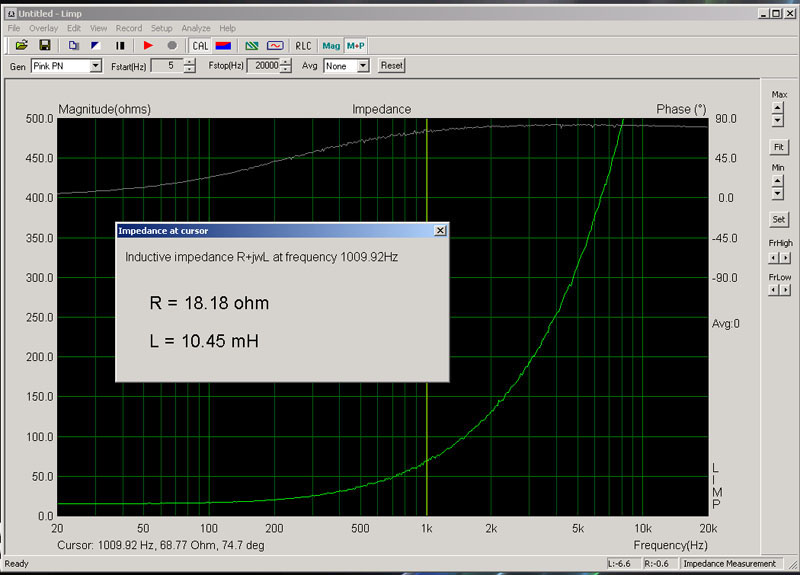Open the Overlay menu
Viewport: 800px width, 575px height.
tap(43, 28)
